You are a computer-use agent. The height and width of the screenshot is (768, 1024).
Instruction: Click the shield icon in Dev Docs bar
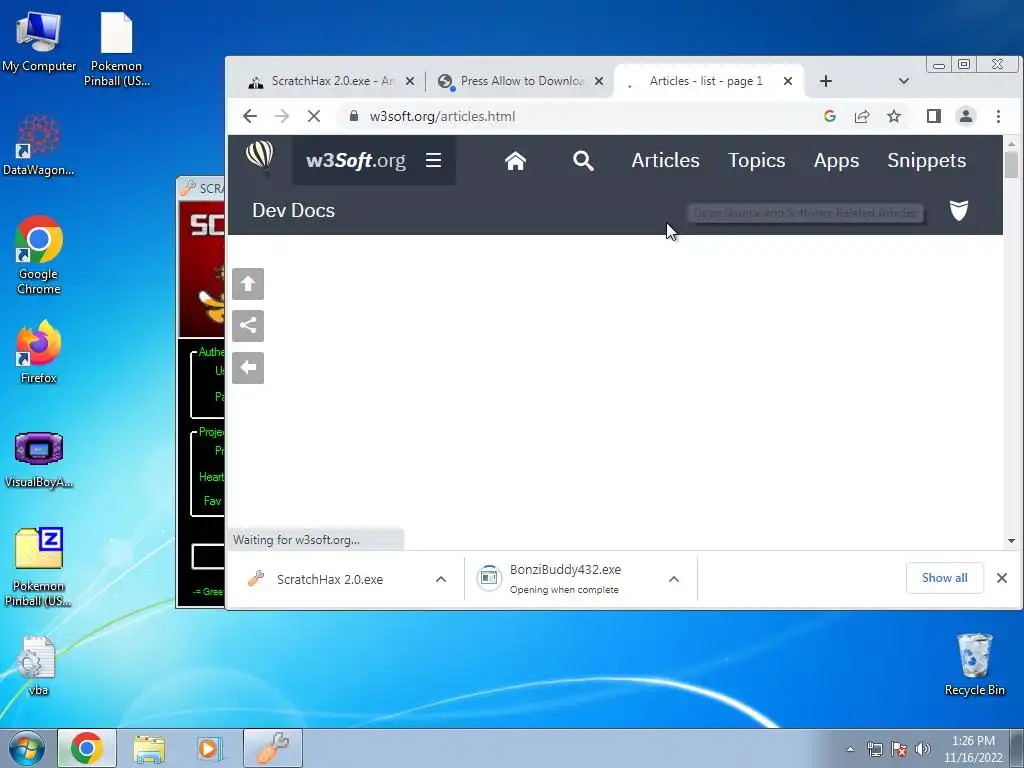[x=959, y=211]
